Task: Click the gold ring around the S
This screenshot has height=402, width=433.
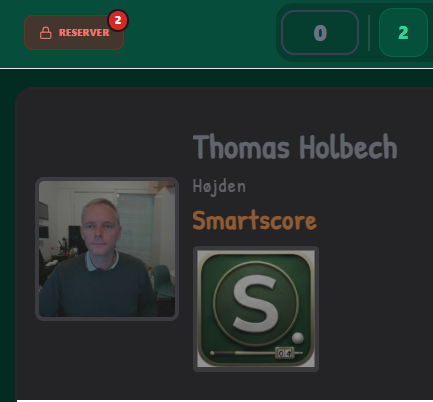Action: click(256, 262)
